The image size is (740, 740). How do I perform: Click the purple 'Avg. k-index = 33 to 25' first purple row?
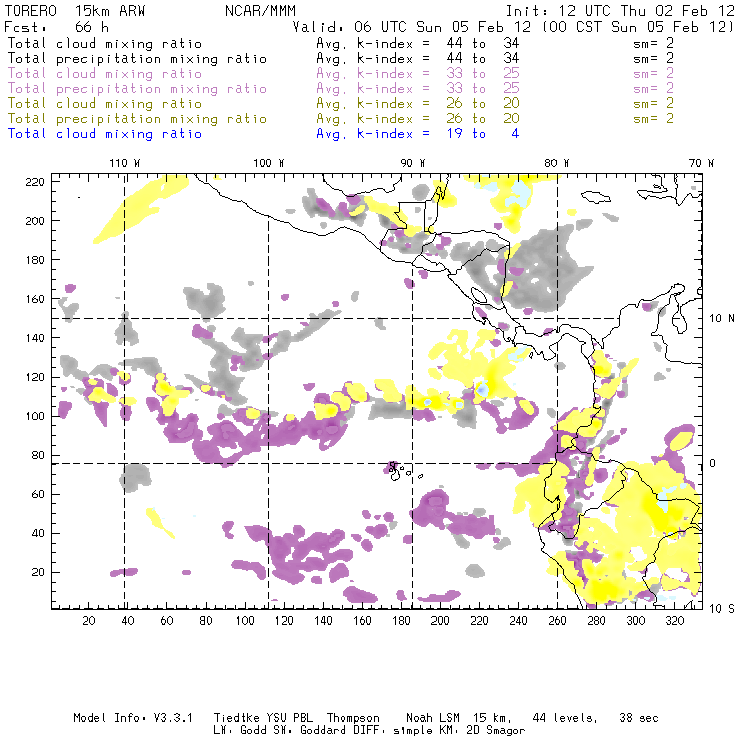point(418,74)
